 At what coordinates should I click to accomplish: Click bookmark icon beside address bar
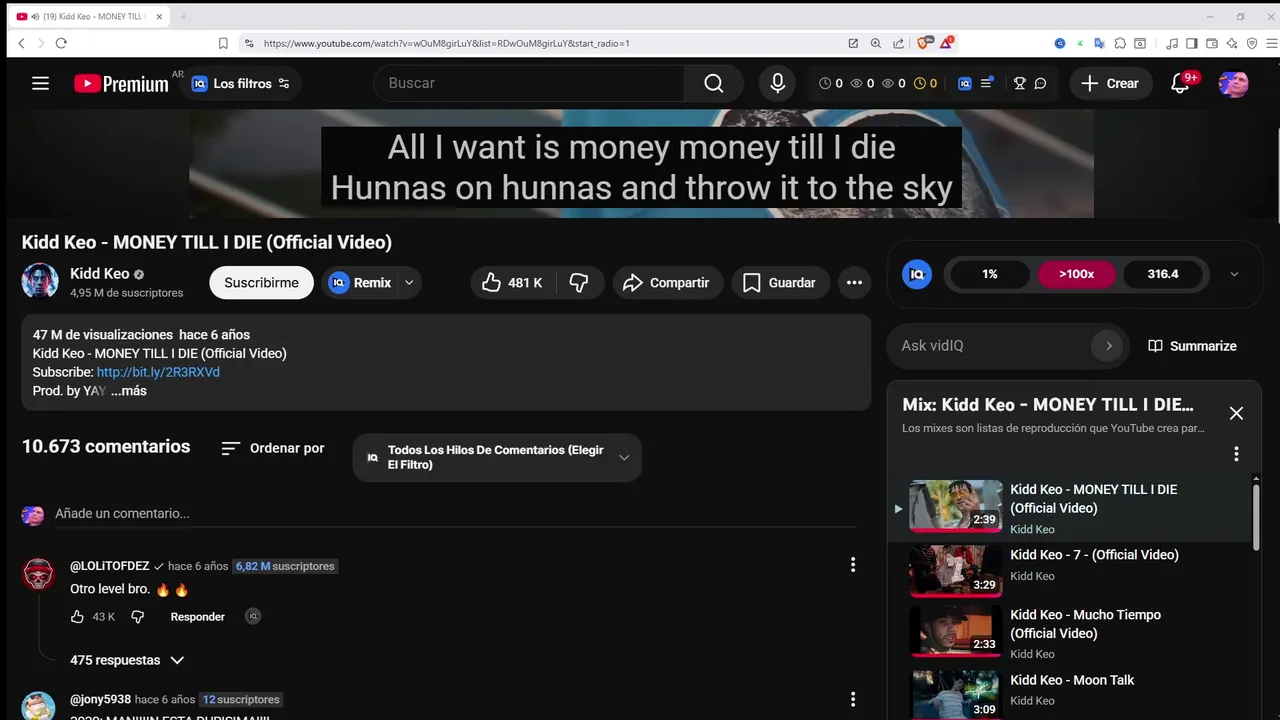pos(223,43)
